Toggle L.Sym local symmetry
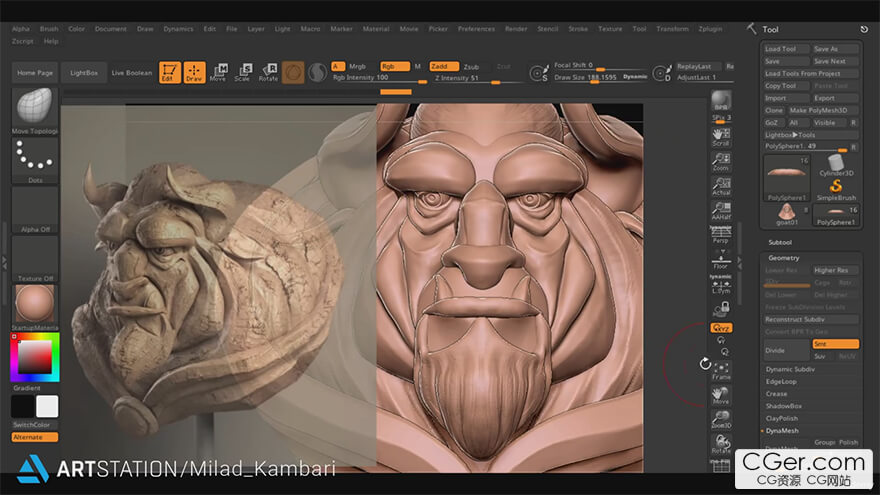 coord(721,285)
